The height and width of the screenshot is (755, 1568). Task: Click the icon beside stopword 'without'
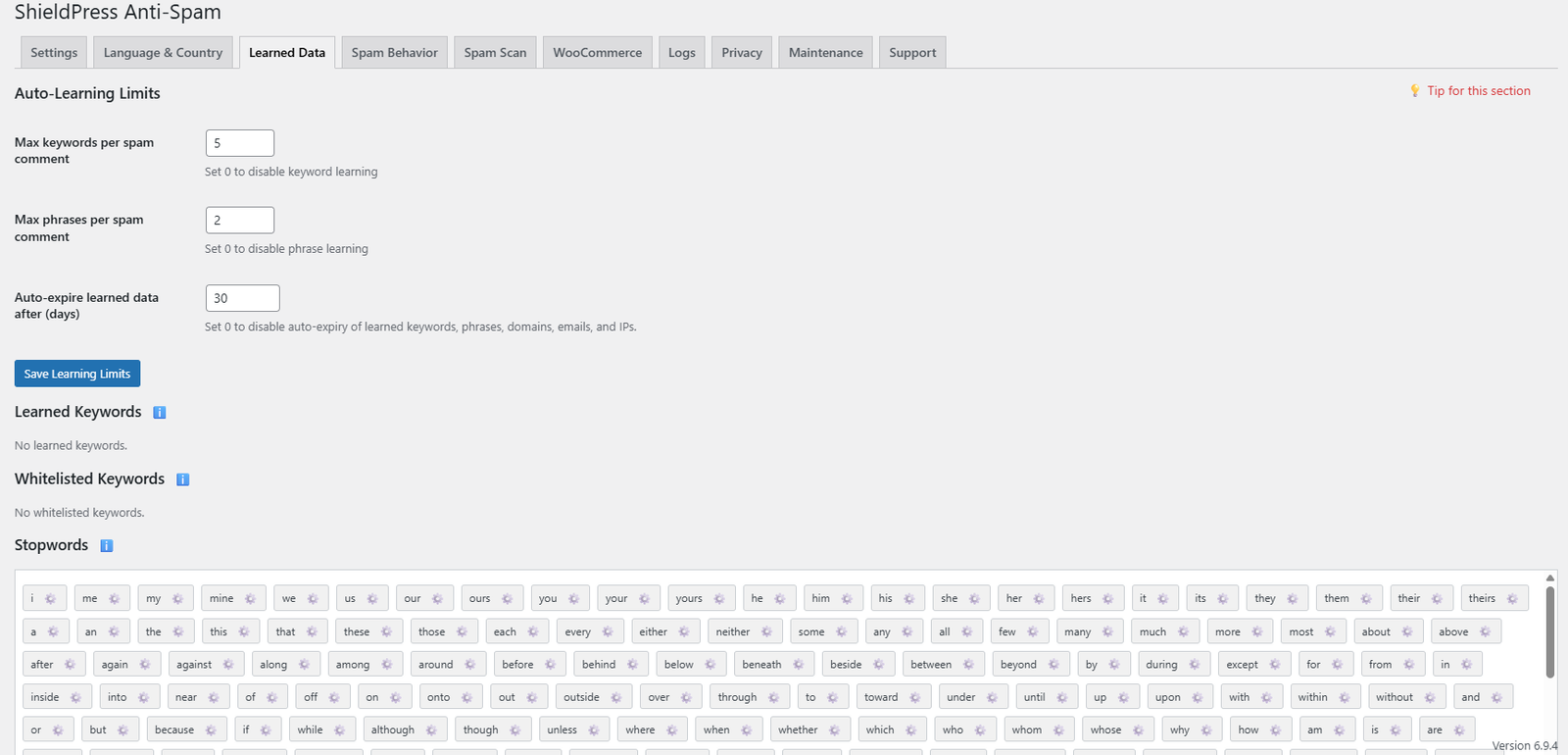point(1430,698)
